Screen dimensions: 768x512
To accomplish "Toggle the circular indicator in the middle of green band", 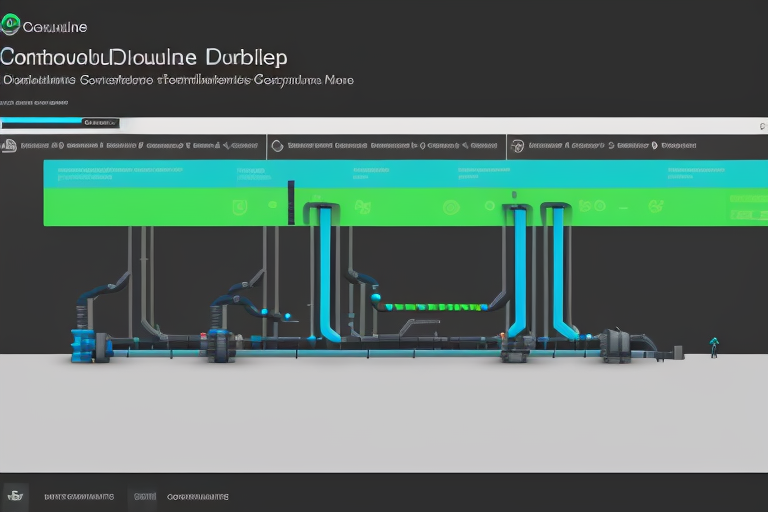I will tap(450, 207).
